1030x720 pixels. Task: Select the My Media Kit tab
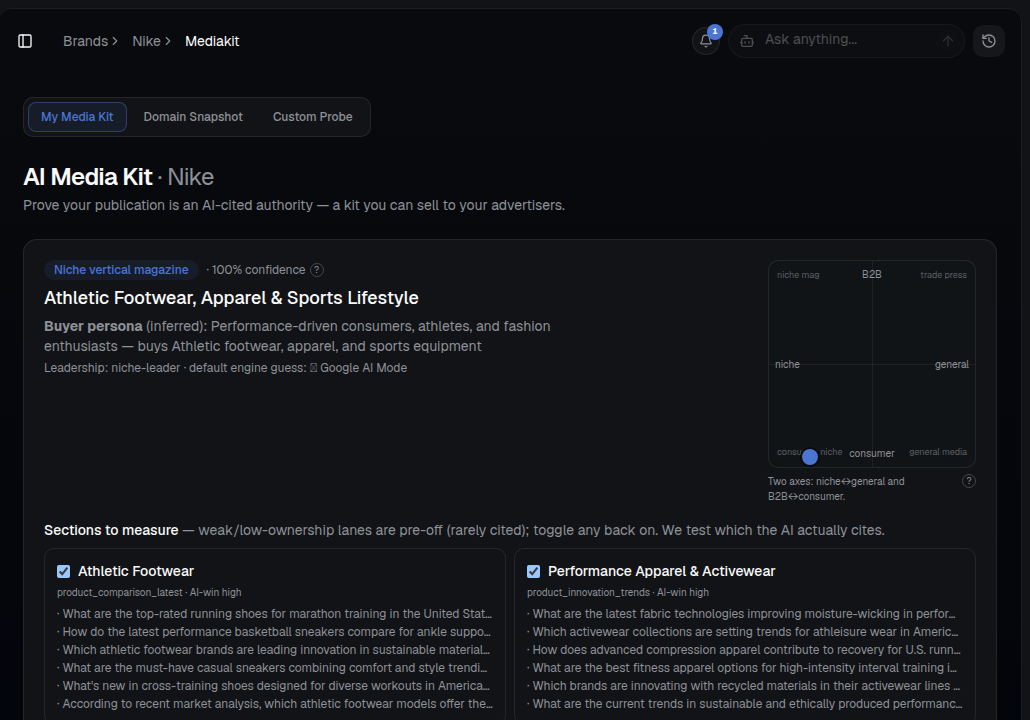77,117
